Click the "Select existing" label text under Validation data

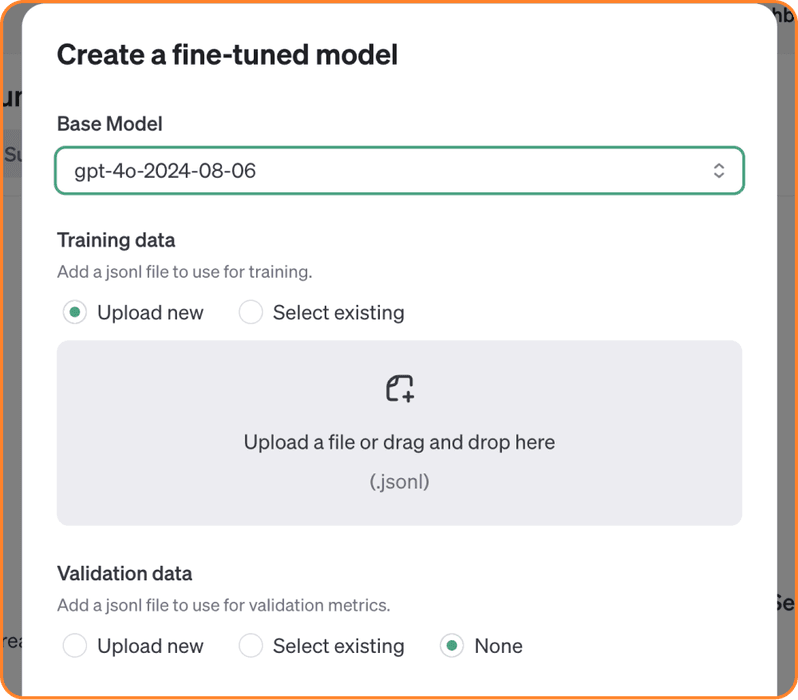click(x=338, y=646)
